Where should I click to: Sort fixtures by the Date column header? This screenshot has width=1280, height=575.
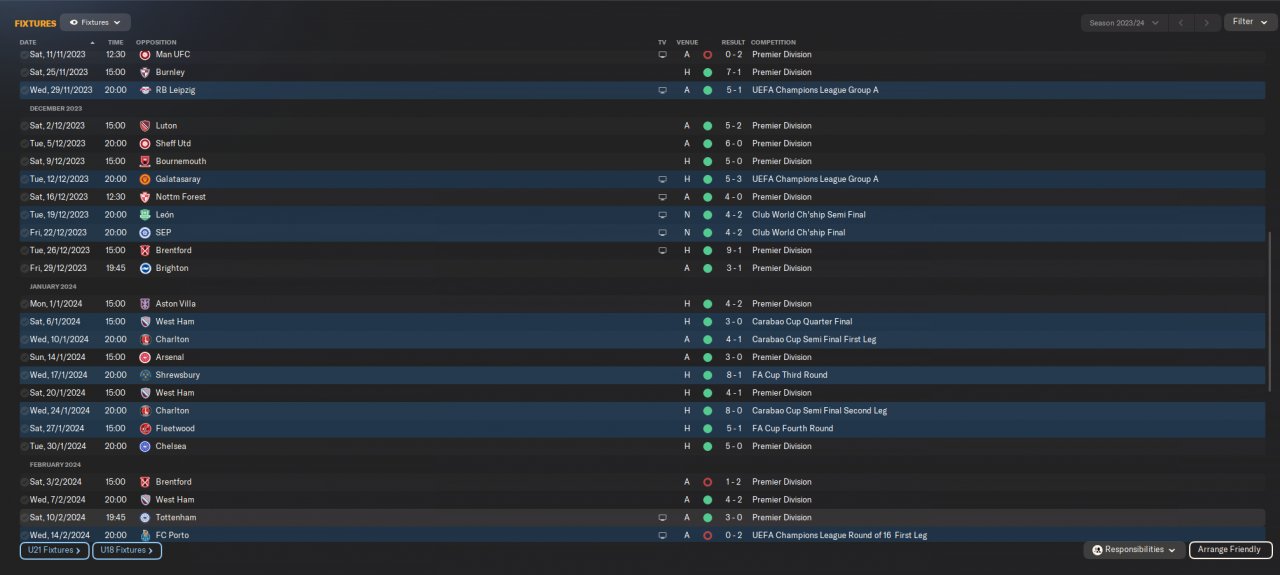pos(28,42)
